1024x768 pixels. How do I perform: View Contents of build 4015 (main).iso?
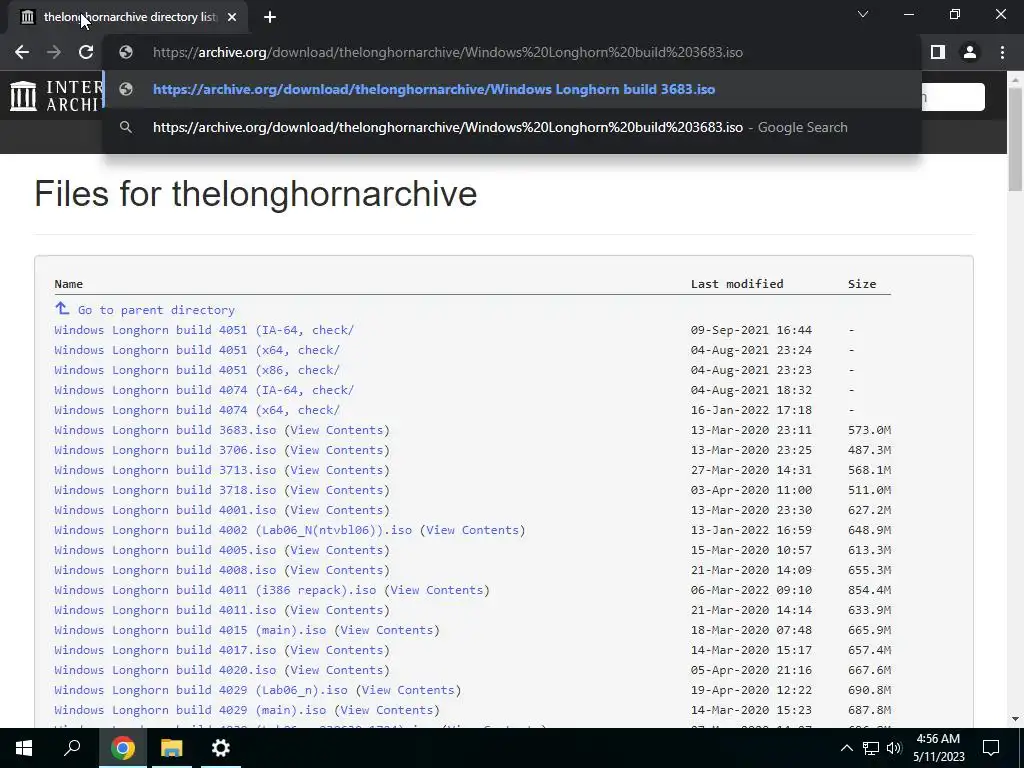pyautogui.click(x=387, y=630)
